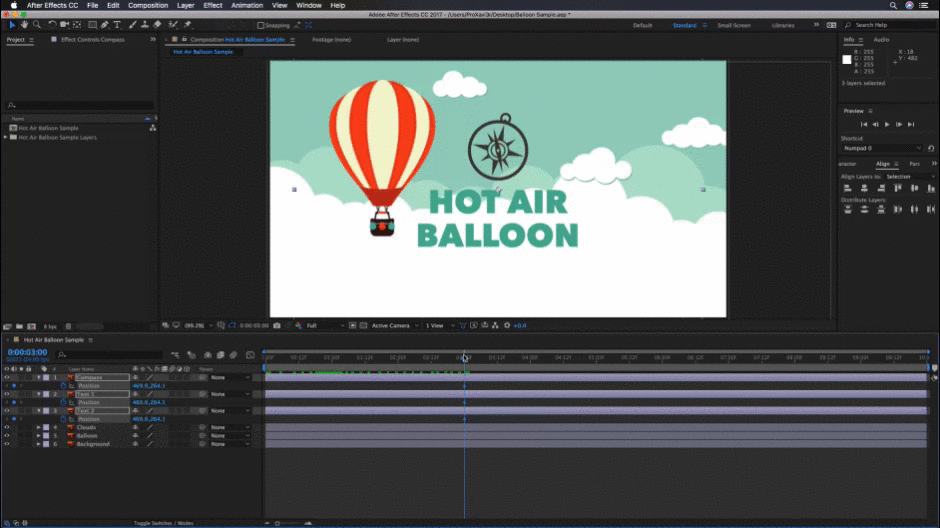Select the Unified Camera tool
This screenshot has height=528, width=940.
click(x=64, y=25)
